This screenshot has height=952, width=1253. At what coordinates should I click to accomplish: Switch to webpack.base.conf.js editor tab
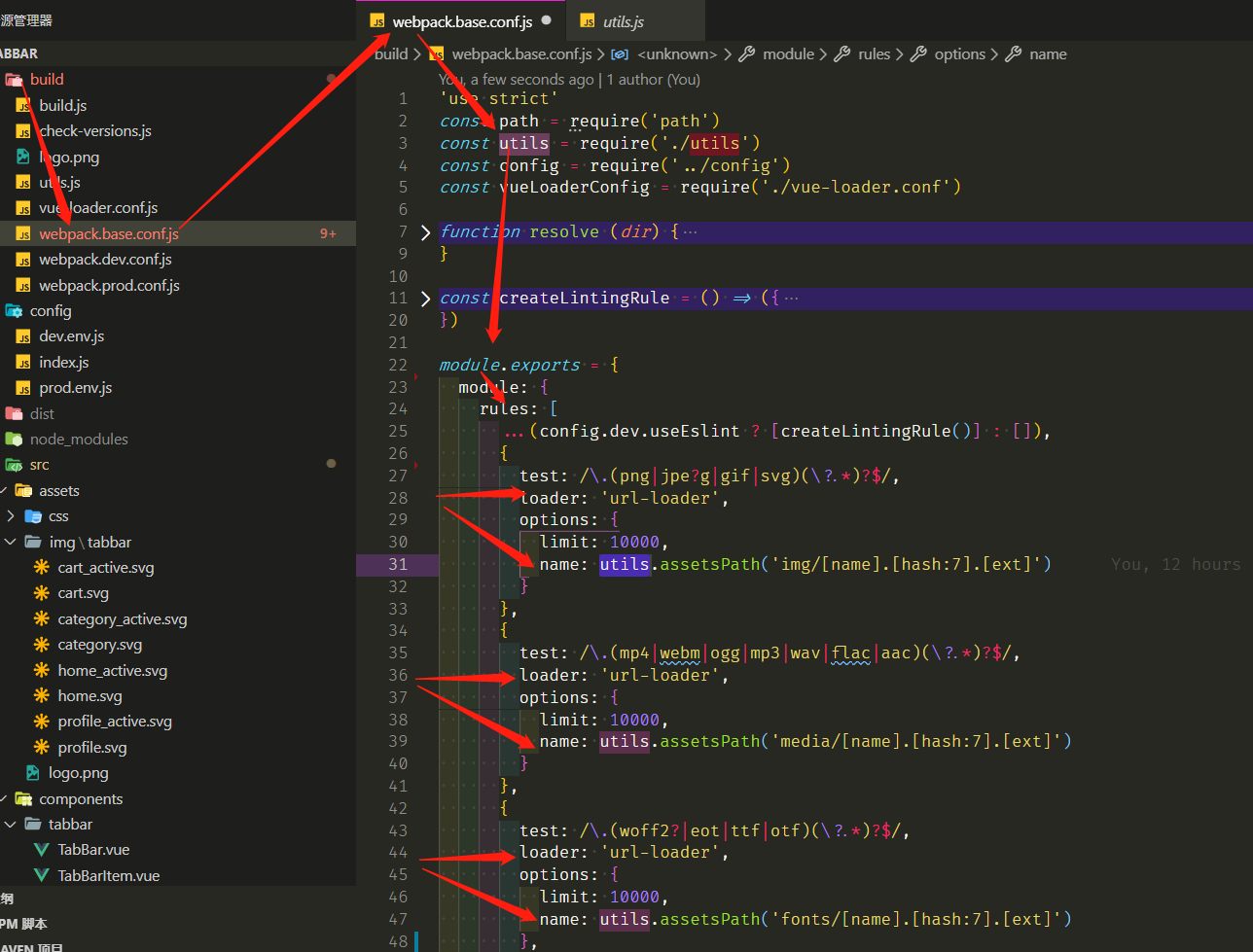[461, 20]
